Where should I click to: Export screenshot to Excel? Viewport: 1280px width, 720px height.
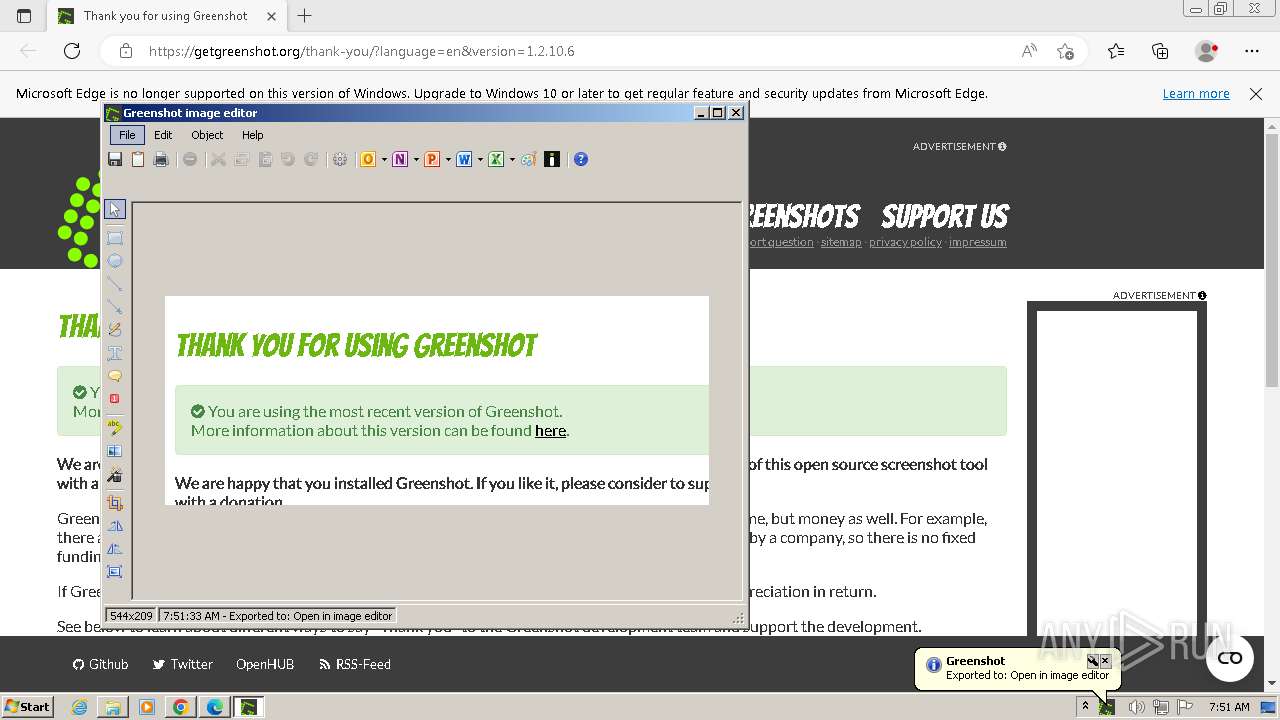pyautogui.click(x=496, y=159)
